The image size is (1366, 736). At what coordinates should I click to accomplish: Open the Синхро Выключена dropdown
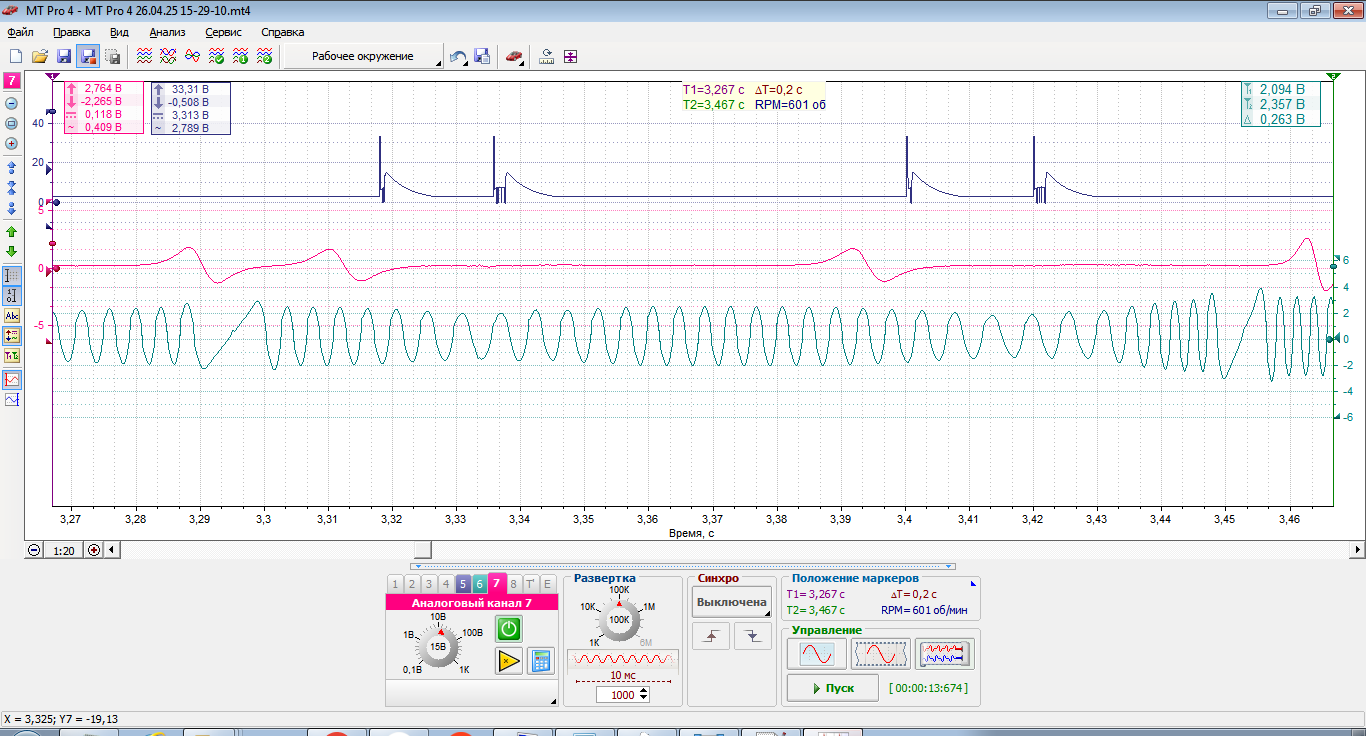pyautogui.click(x=732, y=602)
